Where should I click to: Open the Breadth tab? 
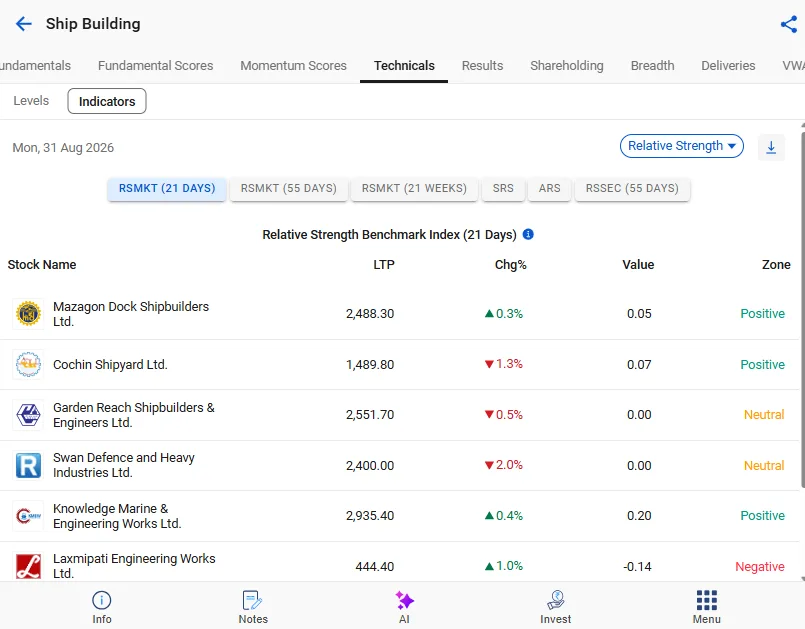pos(653,66)
